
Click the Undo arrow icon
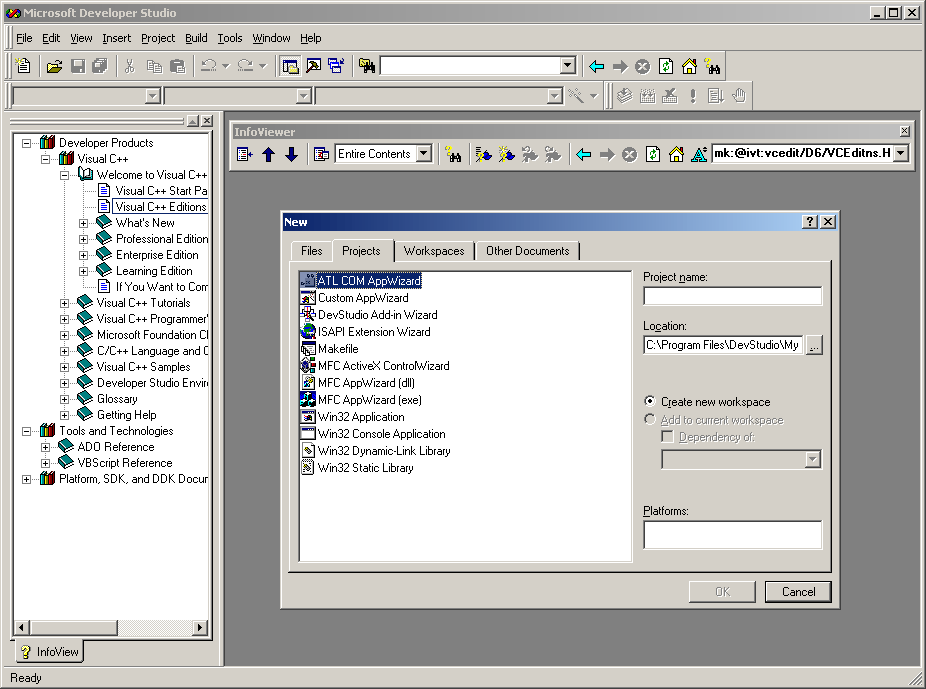[x=208, y=66]
